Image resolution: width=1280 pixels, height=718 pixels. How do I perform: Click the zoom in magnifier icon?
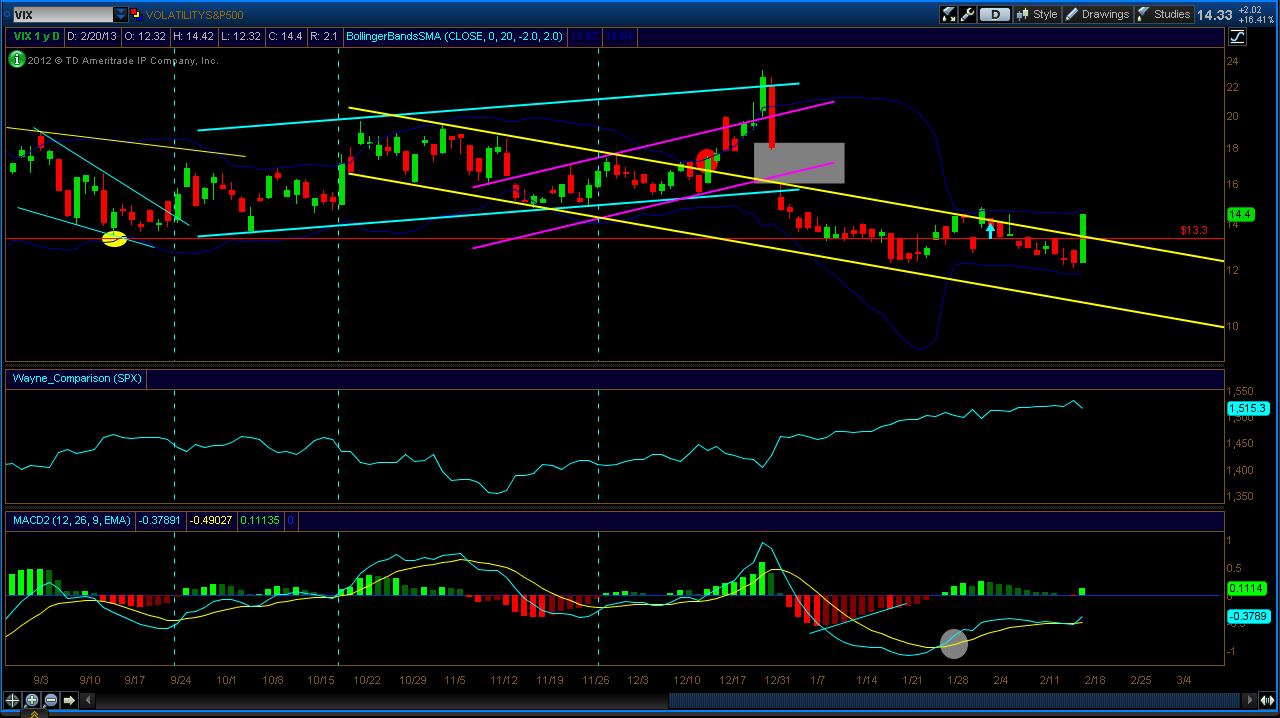32,700
